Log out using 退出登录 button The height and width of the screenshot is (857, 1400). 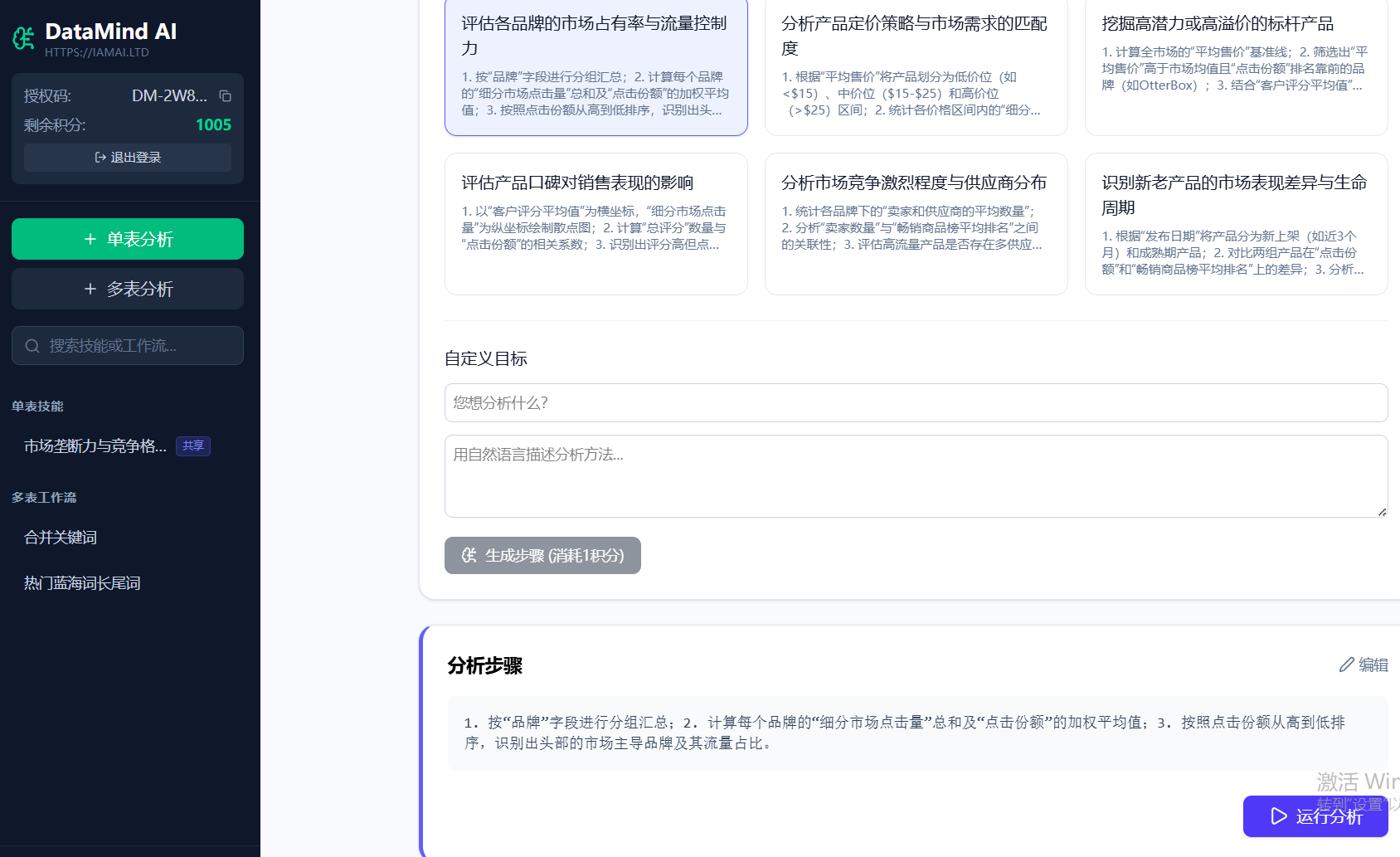(x=128, y=158)
